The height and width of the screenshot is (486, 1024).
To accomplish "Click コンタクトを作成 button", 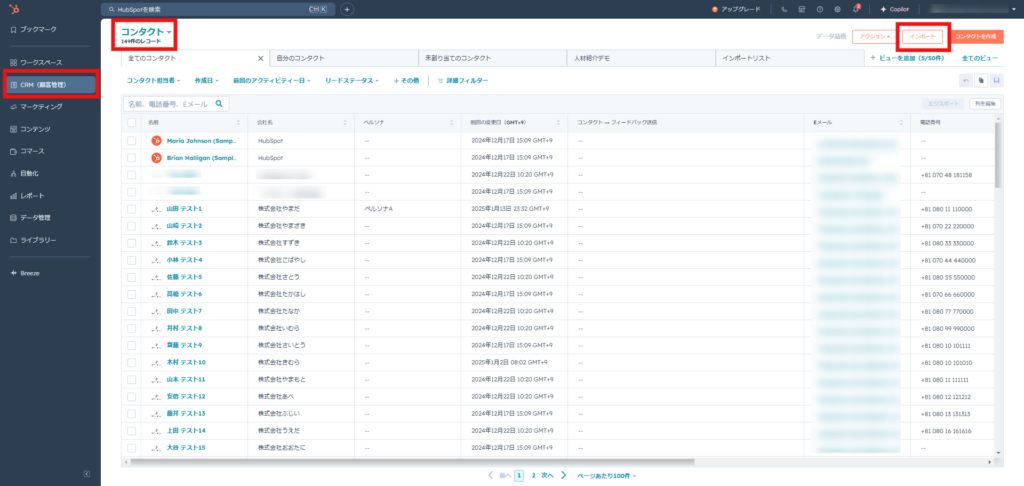I will 975,37.
